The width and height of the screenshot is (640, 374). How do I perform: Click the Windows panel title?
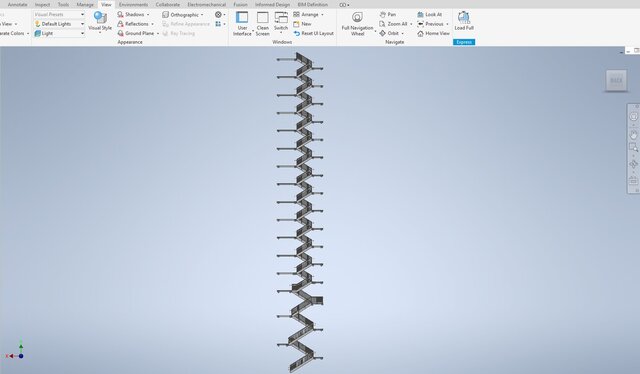coord(282,42)
